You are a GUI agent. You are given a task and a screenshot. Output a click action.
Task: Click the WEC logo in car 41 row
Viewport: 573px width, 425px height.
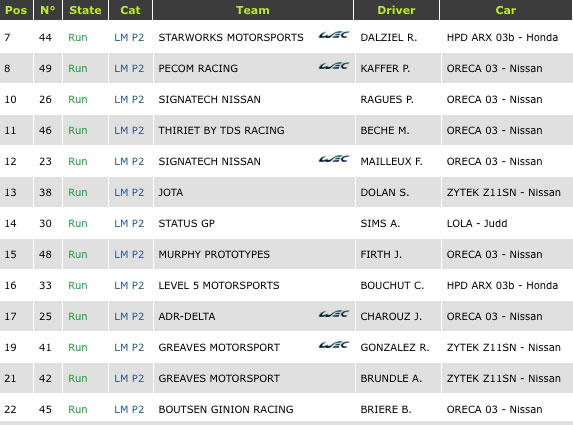point(334,345)
